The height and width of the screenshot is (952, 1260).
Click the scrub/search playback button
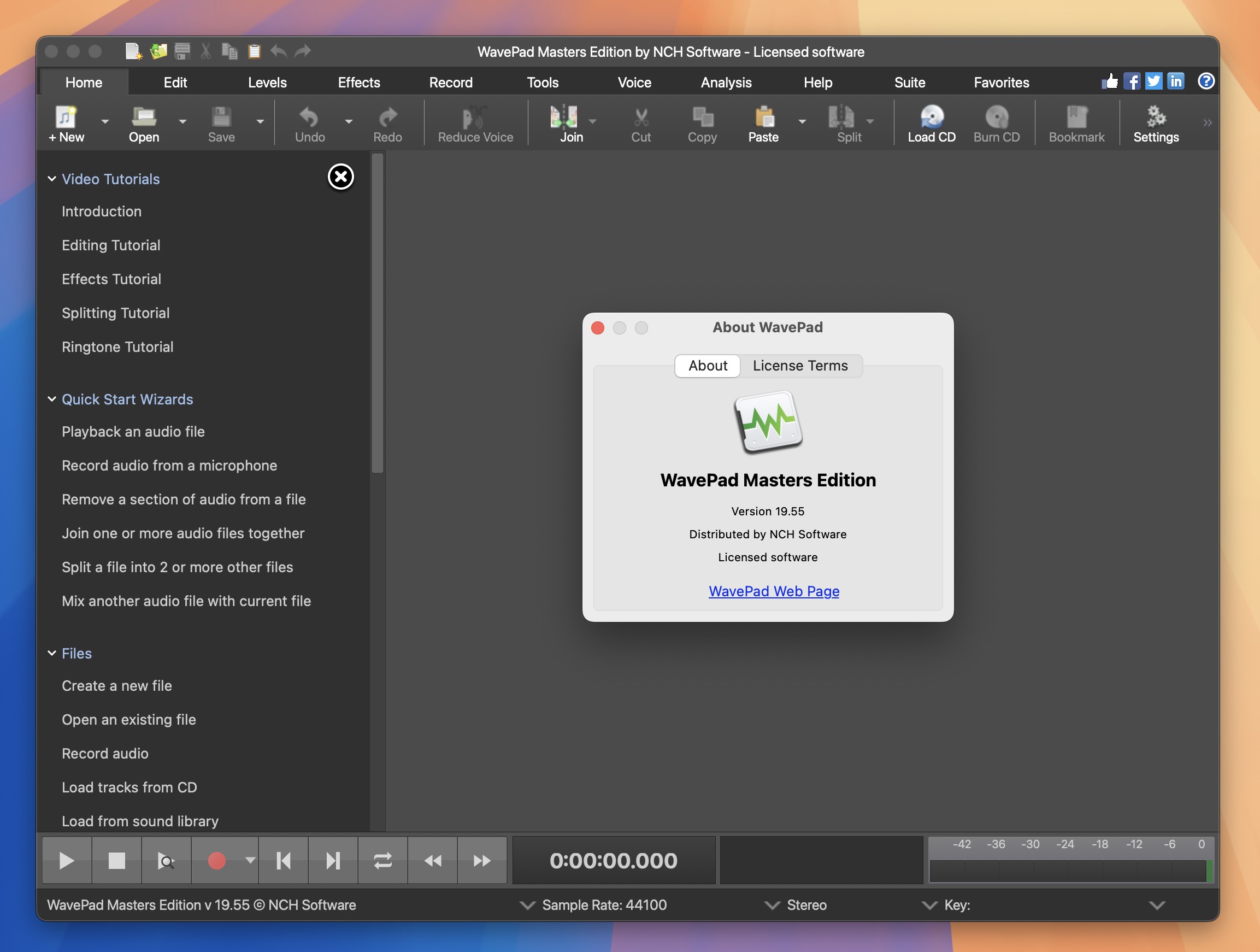click(x=166, y=860)
